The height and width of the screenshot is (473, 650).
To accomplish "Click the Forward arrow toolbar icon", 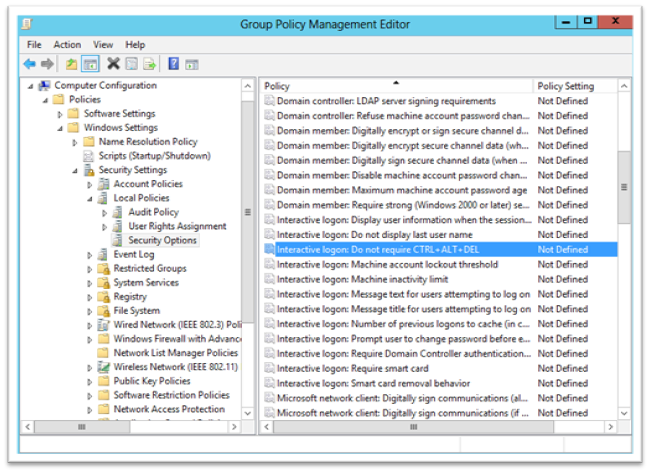I will 48,64.
